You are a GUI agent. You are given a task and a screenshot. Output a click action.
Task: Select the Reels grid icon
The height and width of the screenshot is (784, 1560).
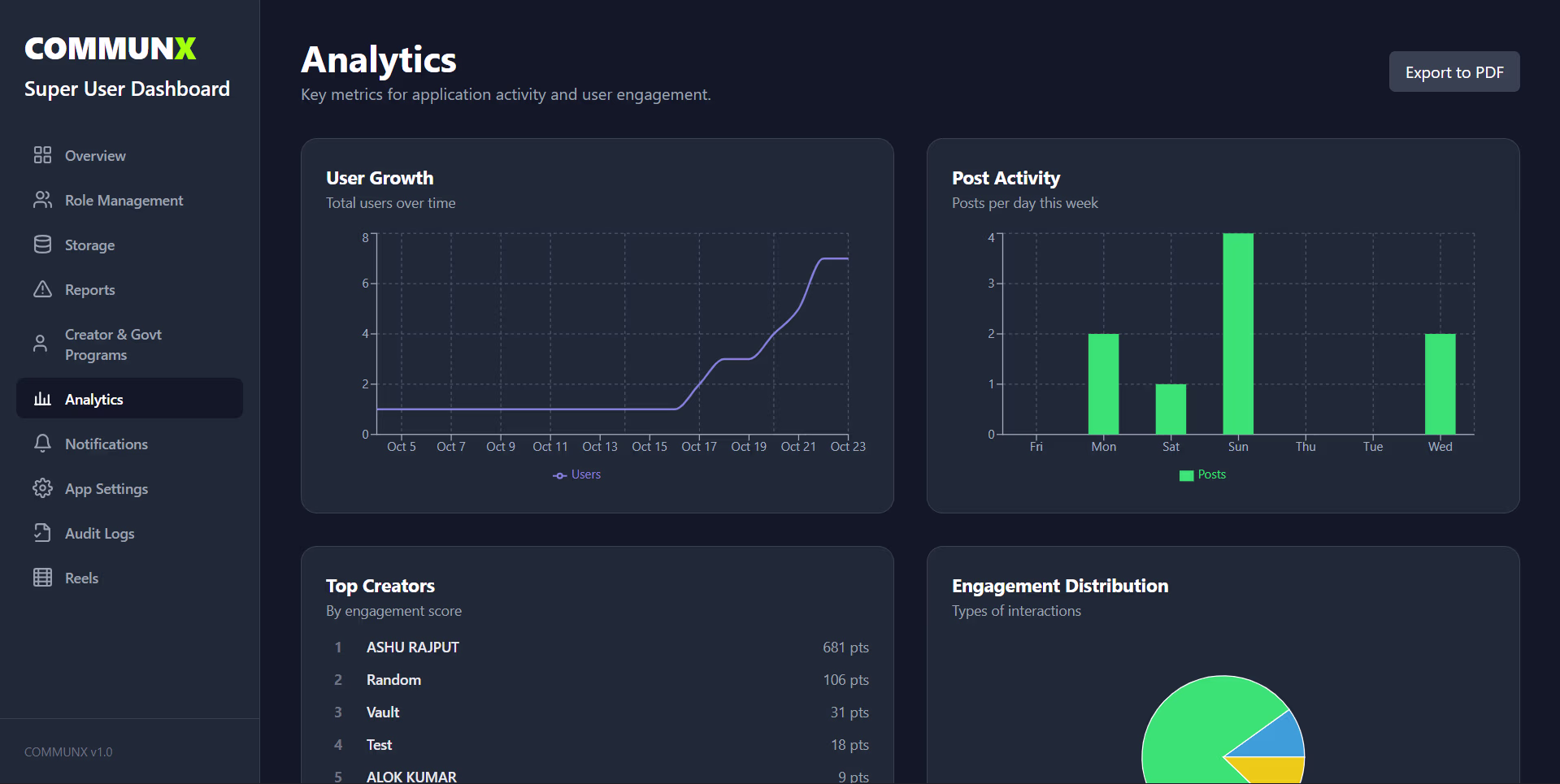43,578
